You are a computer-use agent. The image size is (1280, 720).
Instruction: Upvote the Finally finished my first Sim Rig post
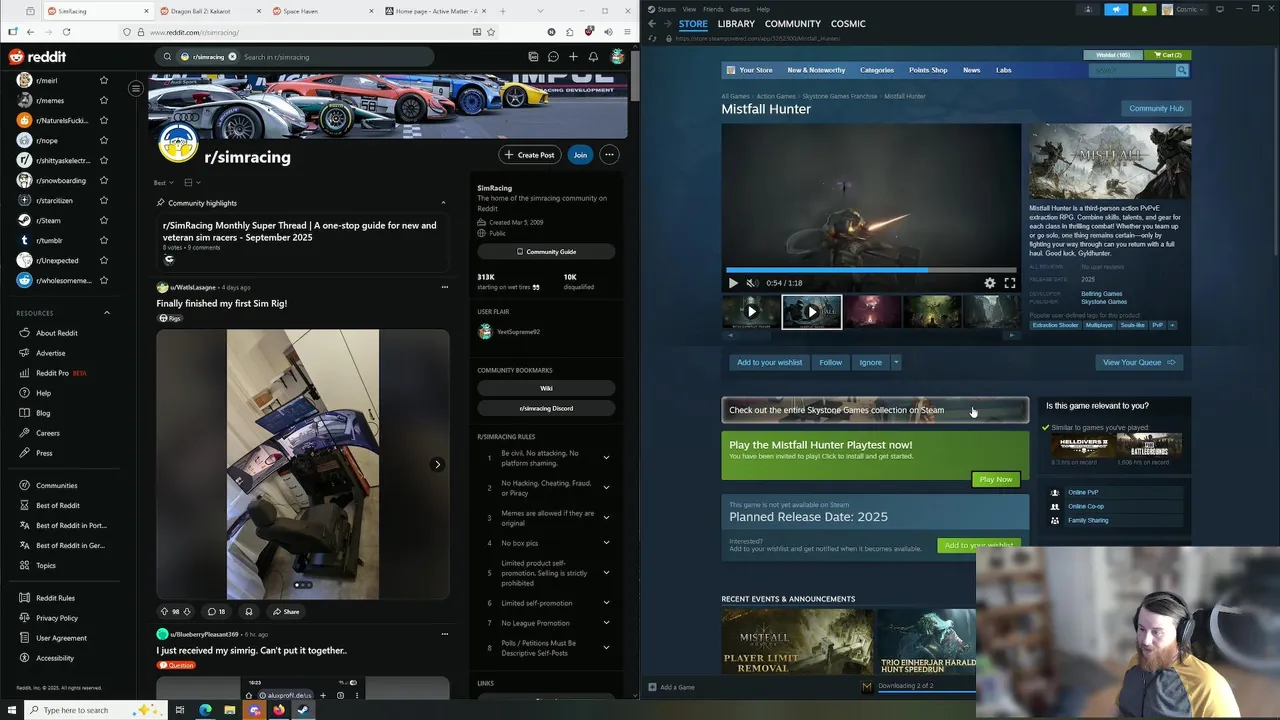[164, 612]
